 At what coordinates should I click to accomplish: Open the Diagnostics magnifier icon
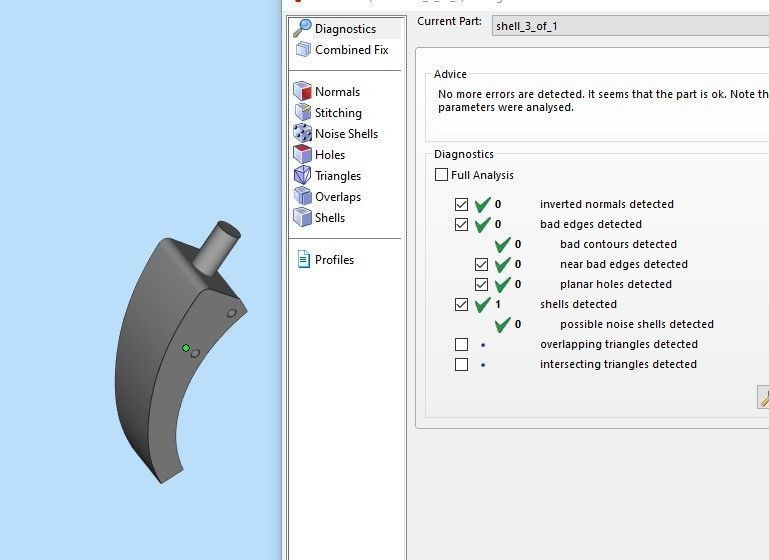[x=302, y=28]
